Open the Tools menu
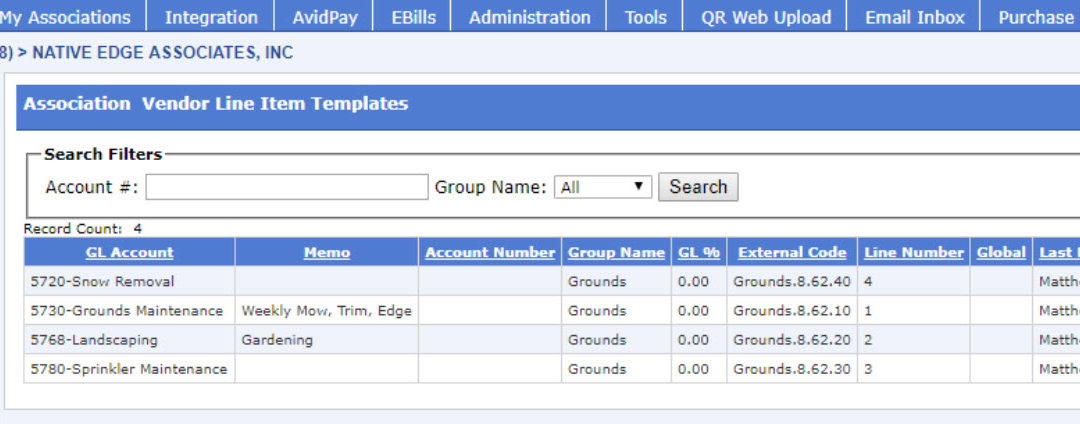 (x=645, y=17)
